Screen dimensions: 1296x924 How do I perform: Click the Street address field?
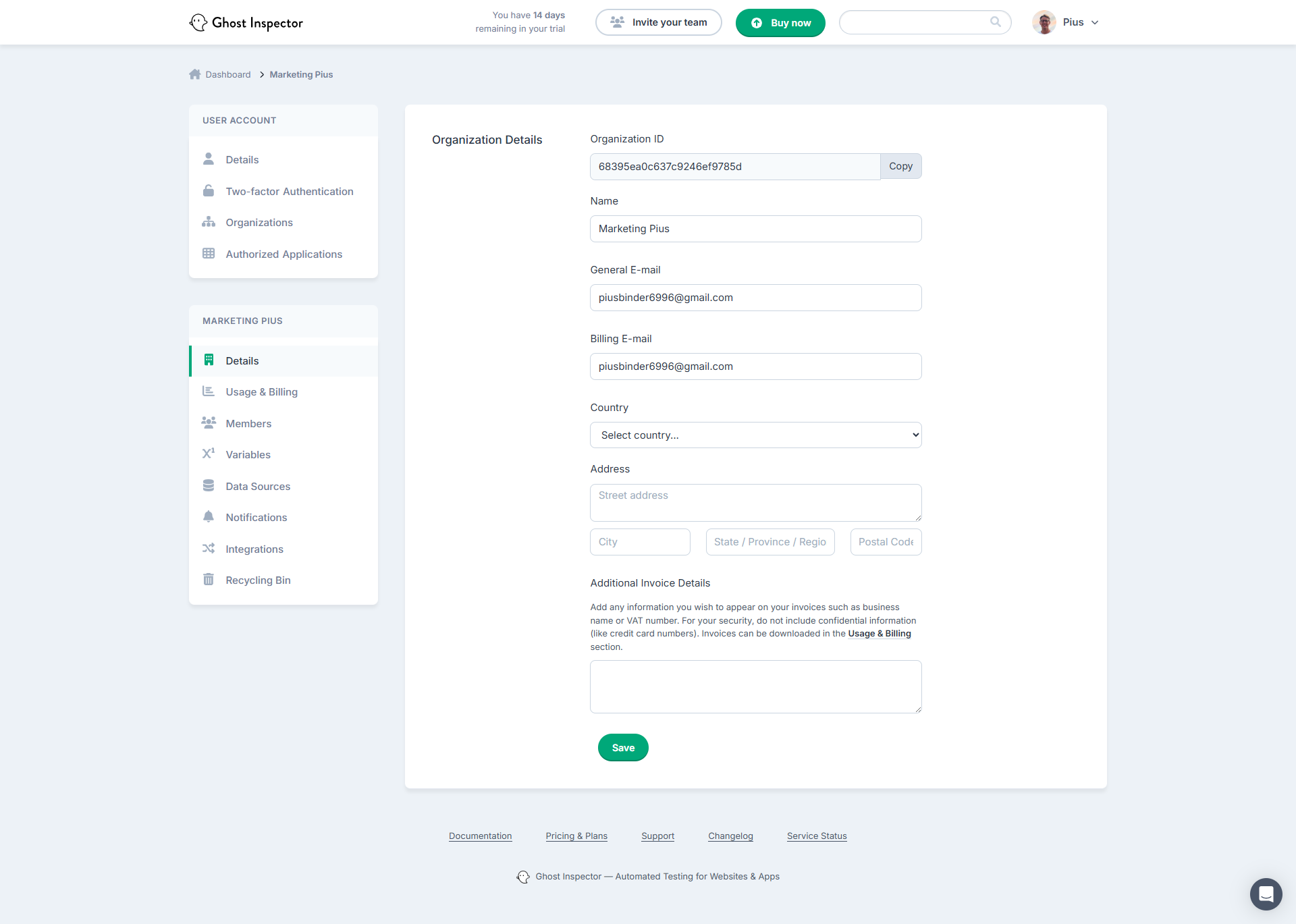coord(755,502)
